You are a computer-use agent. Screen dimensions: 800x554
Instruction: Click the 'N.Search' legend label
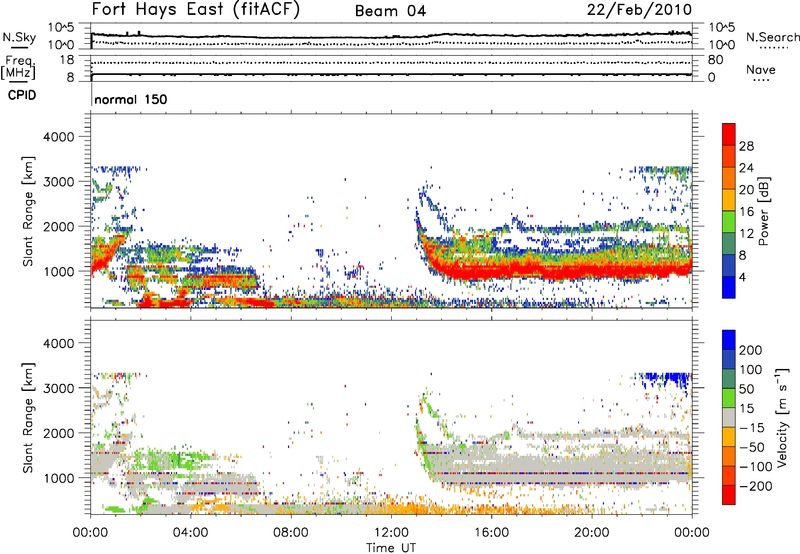pyautogui.click(x=773, y=37)
